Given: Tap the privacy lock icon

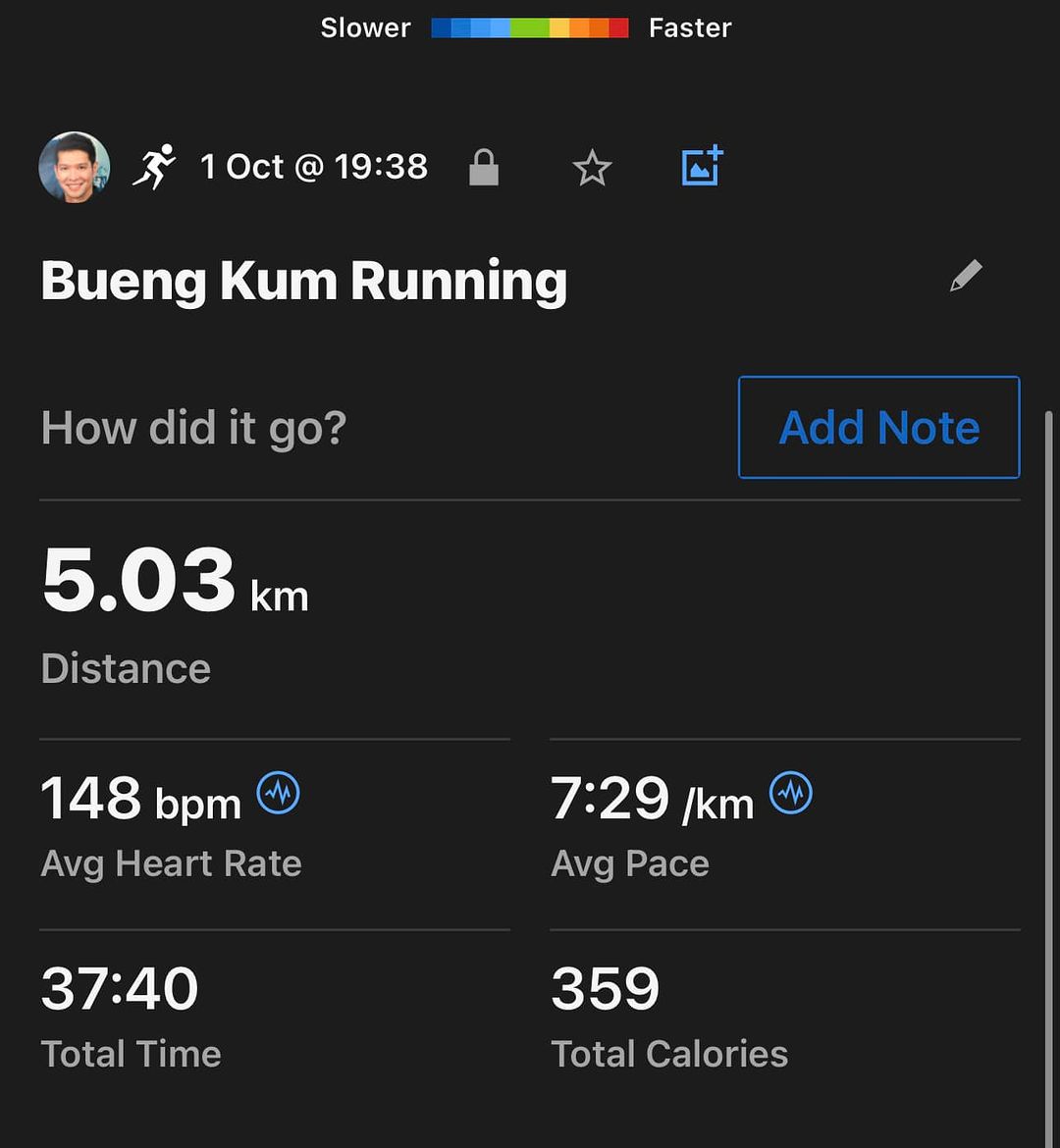Looking at the screenshot, I should pos(484,167).
